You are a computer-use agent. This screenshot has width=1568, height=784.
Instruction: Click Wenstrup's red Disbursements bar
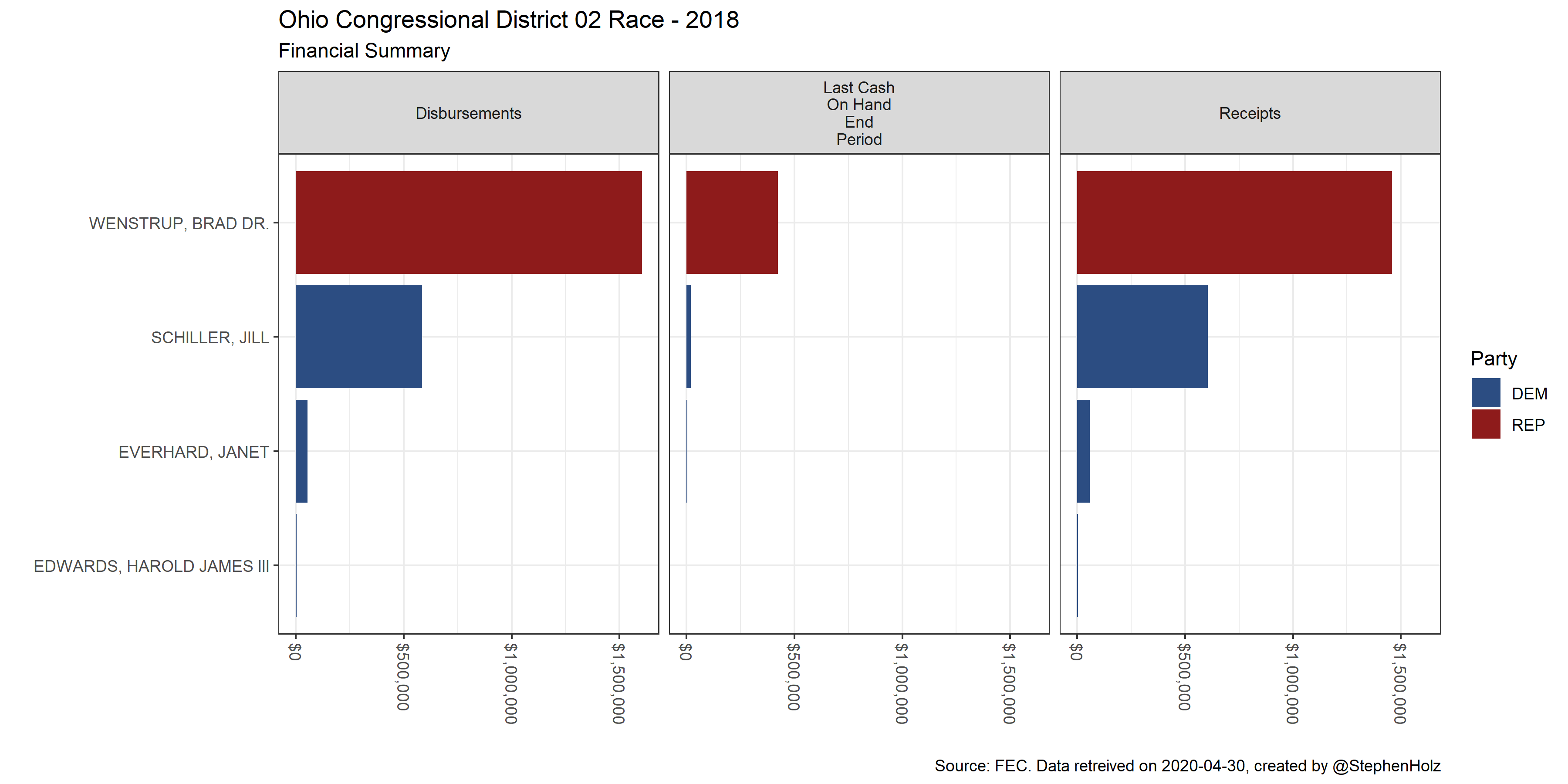click(468, 222)
